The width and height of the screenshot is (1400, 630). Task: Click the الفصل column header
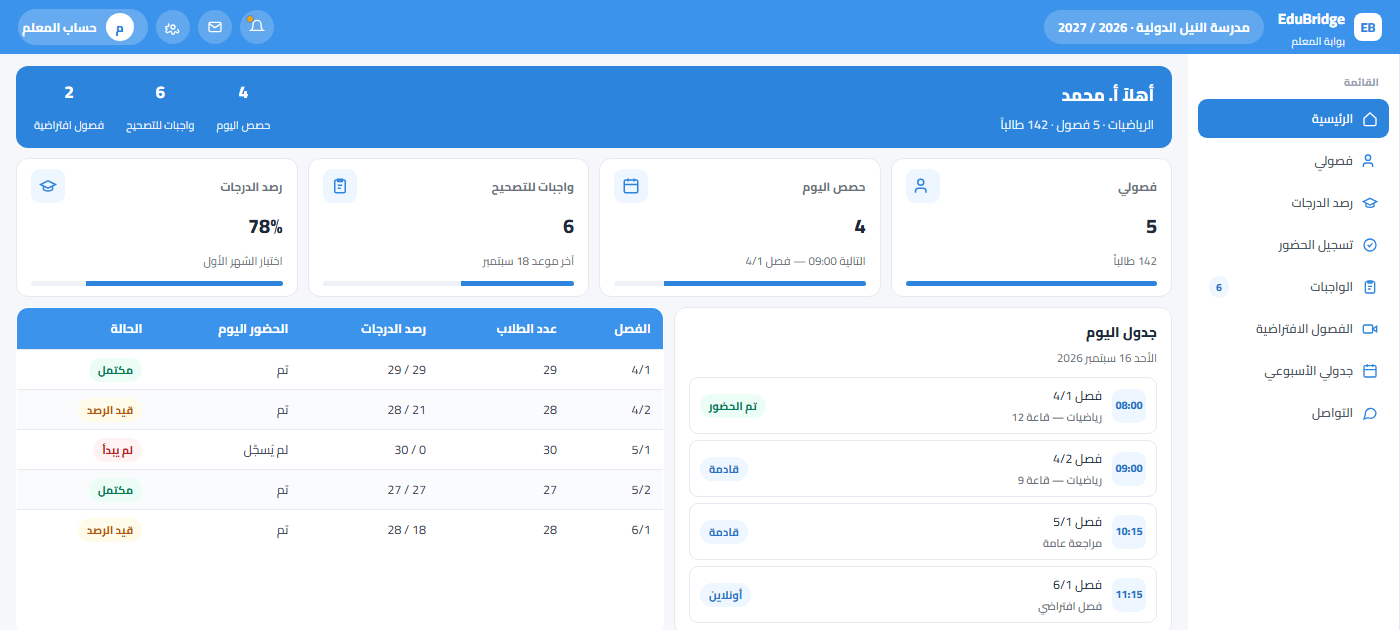tap(632, 329)
